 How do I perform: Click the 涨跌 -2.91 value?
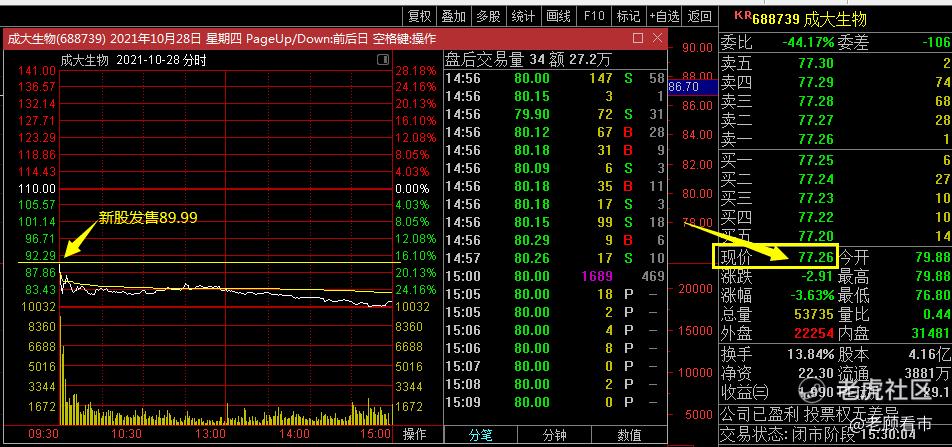(x=817, y=277)
